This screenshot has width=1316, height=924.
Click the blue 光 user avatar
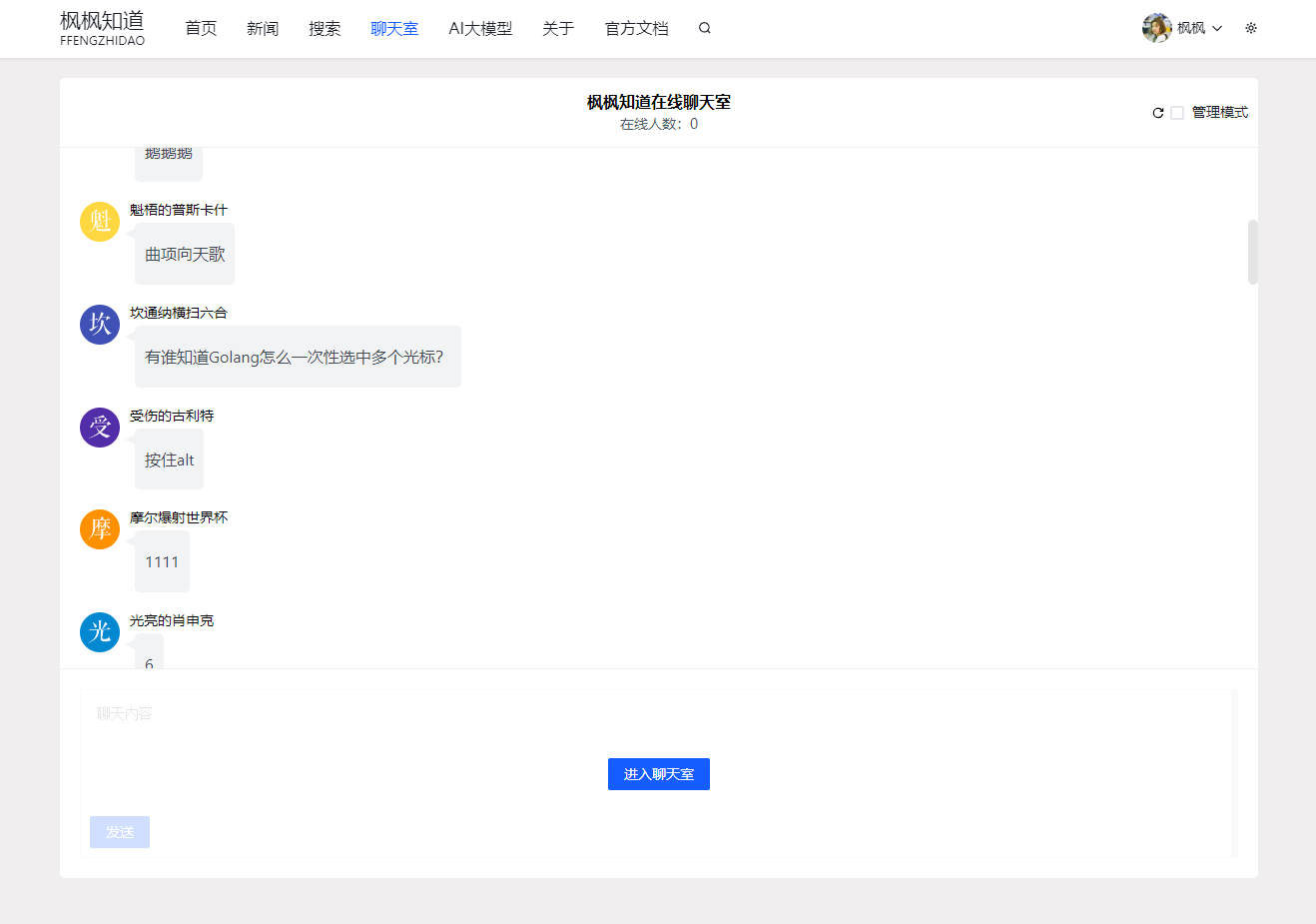100,632
